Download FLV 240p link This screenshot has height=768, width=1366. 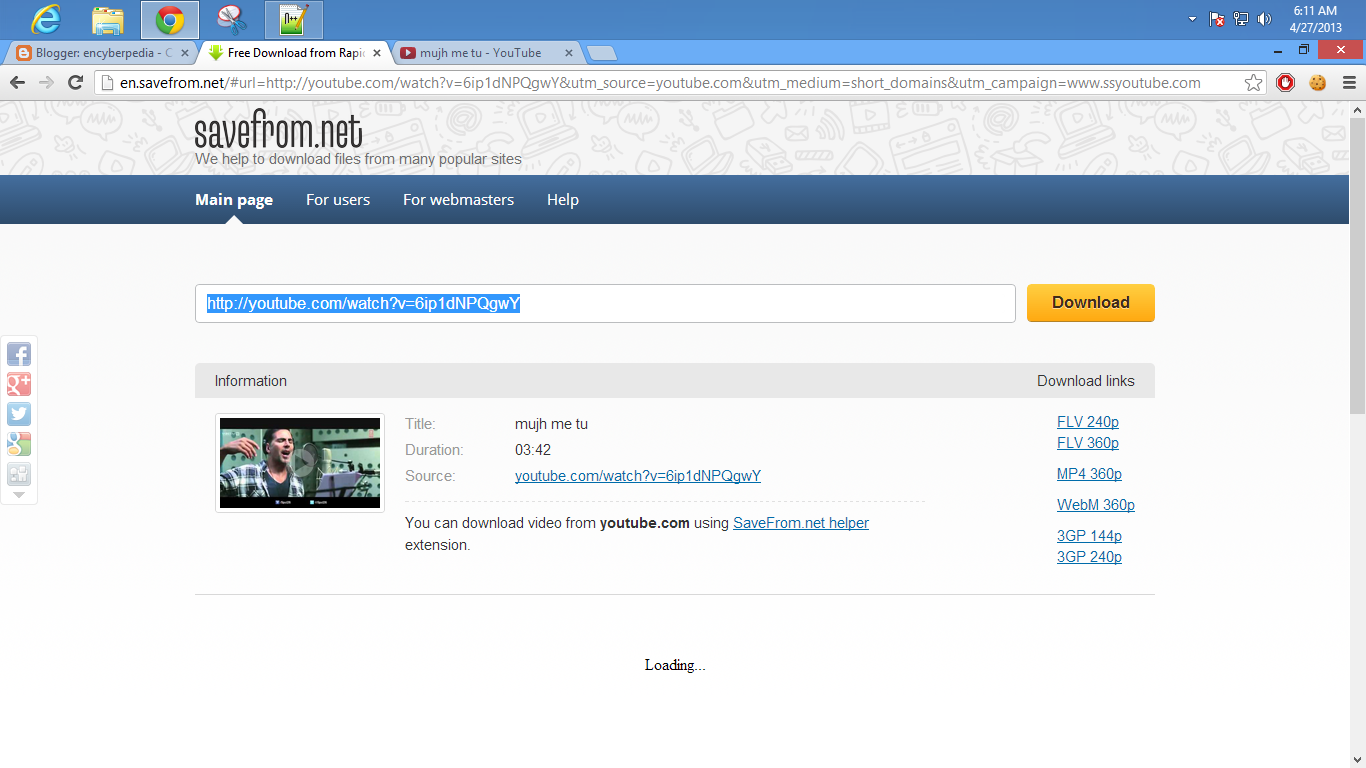pyautogui.click(x=1088, y=422)
